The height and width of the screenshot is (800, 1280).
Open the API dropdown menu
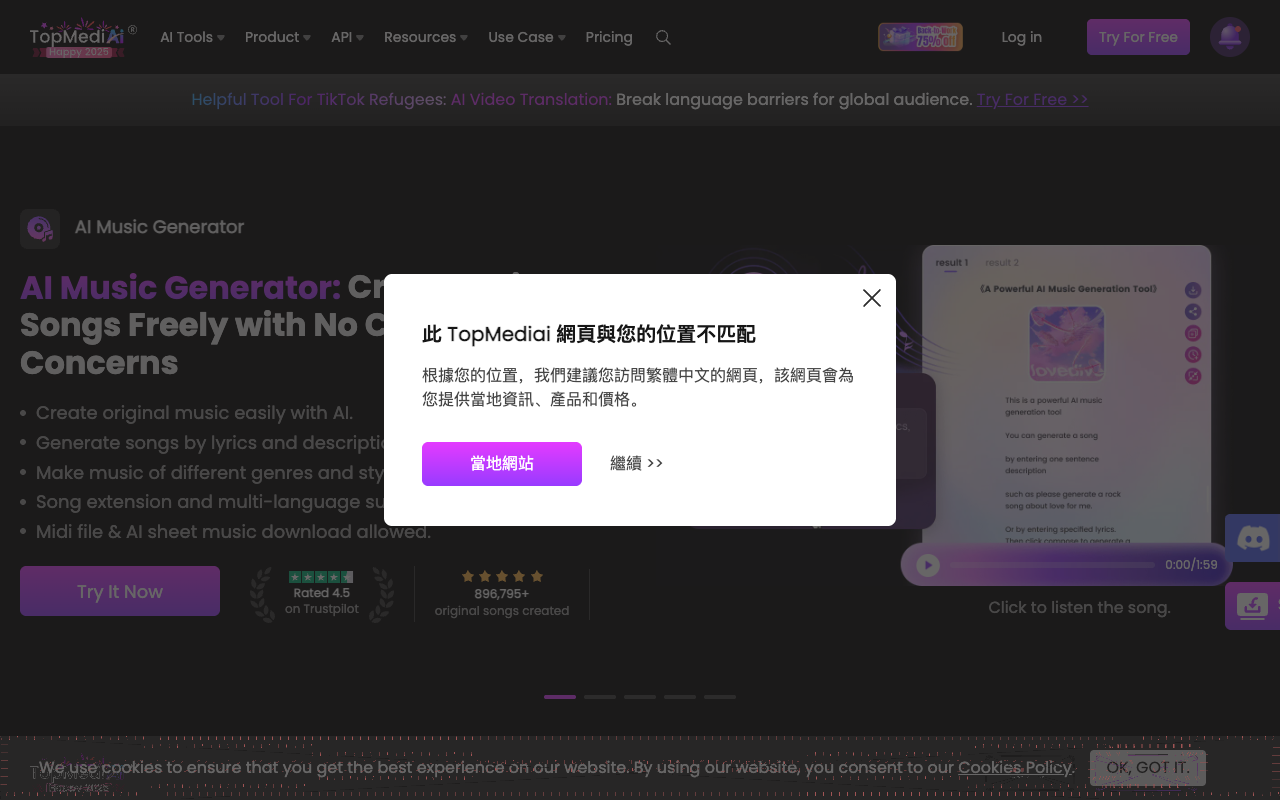(x=347, y=37)
